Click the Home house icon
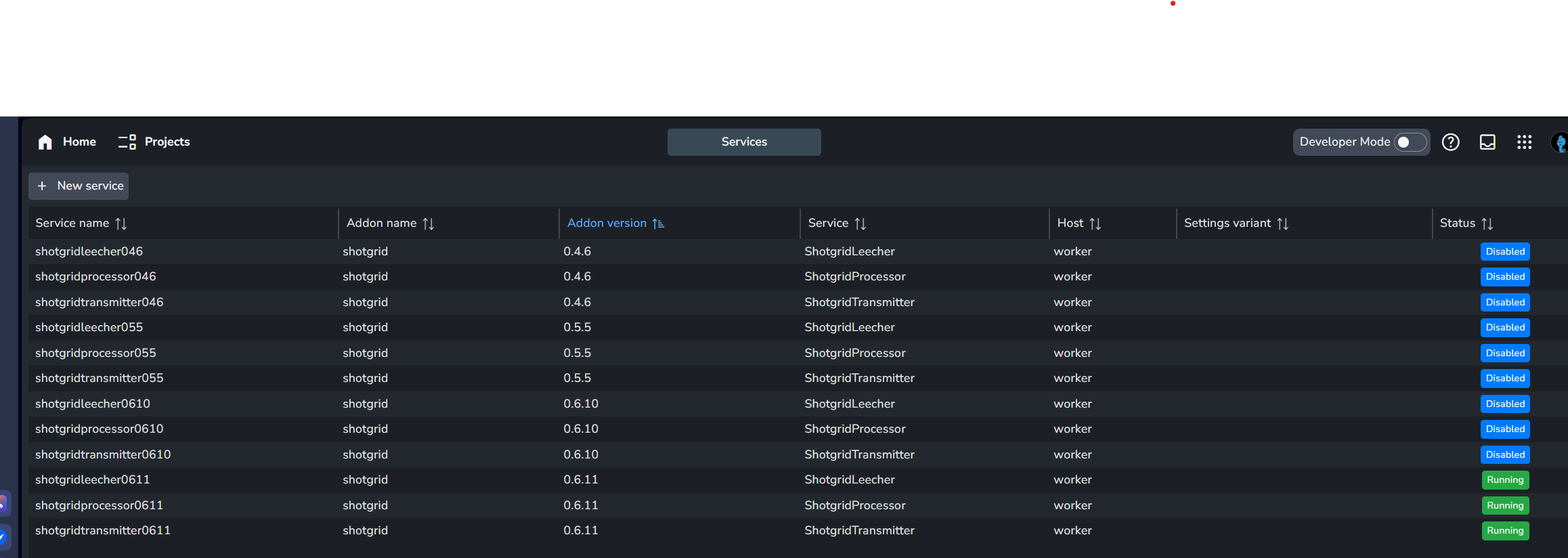The width and height of the screenshot is (1568, 558). coord(45,142)
